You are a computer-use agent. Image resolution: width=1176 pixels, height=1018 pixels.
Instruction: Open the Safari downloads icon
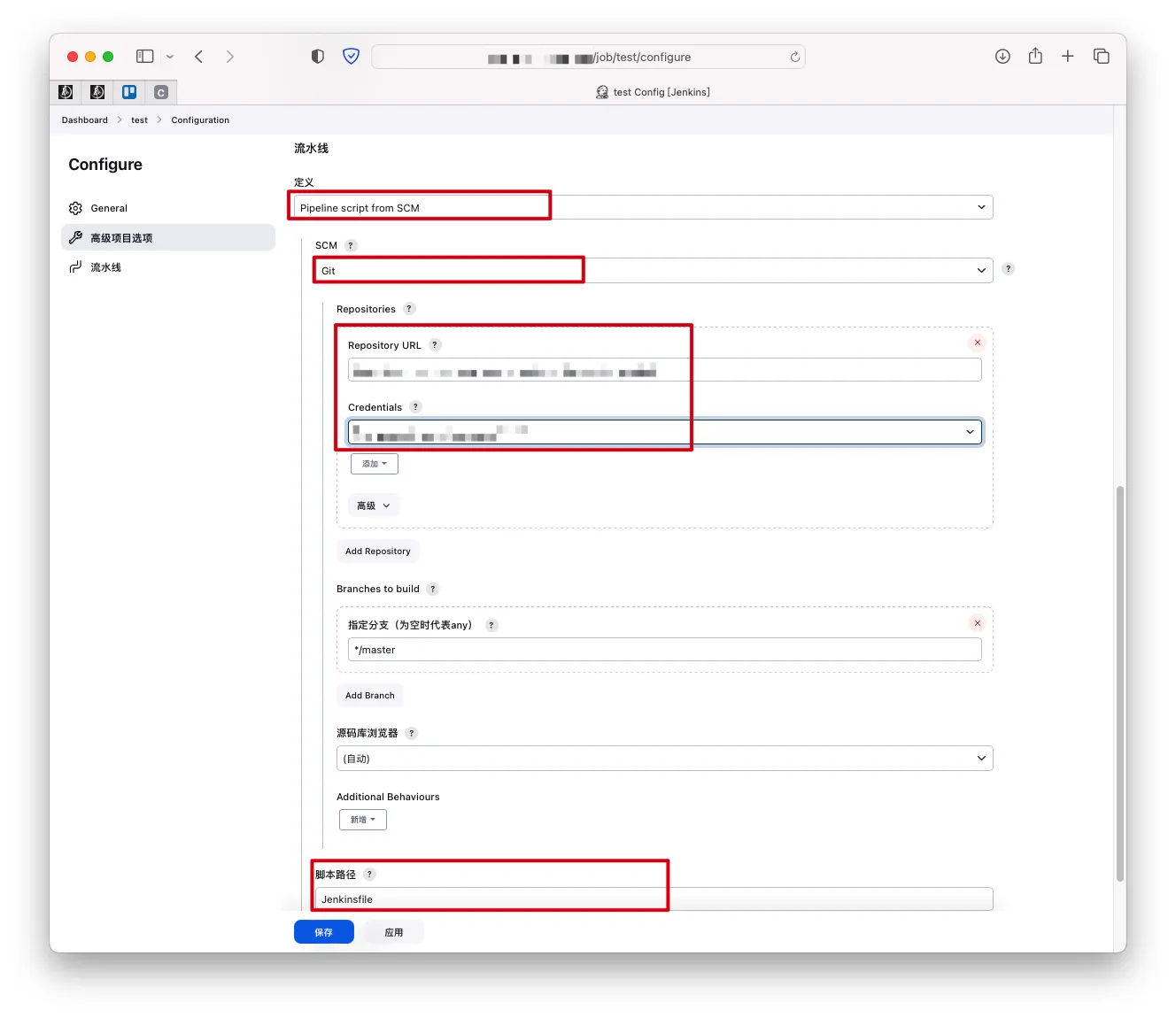1002,57
